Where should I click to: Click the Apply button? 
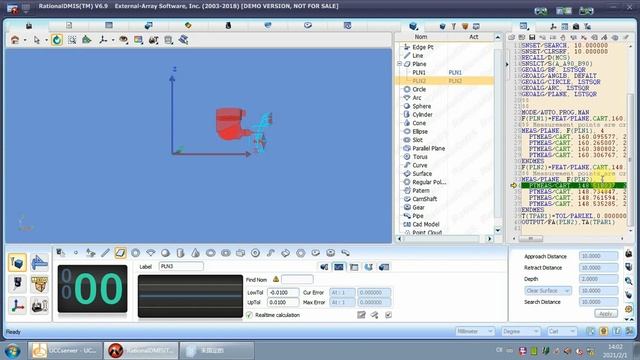(606, 313)
